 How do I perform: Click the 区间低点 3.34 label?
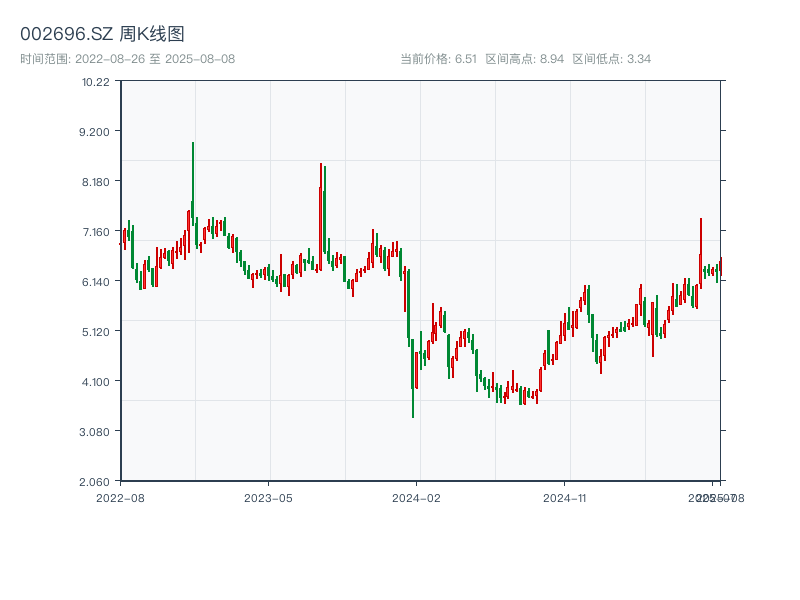tap(611, 59)
